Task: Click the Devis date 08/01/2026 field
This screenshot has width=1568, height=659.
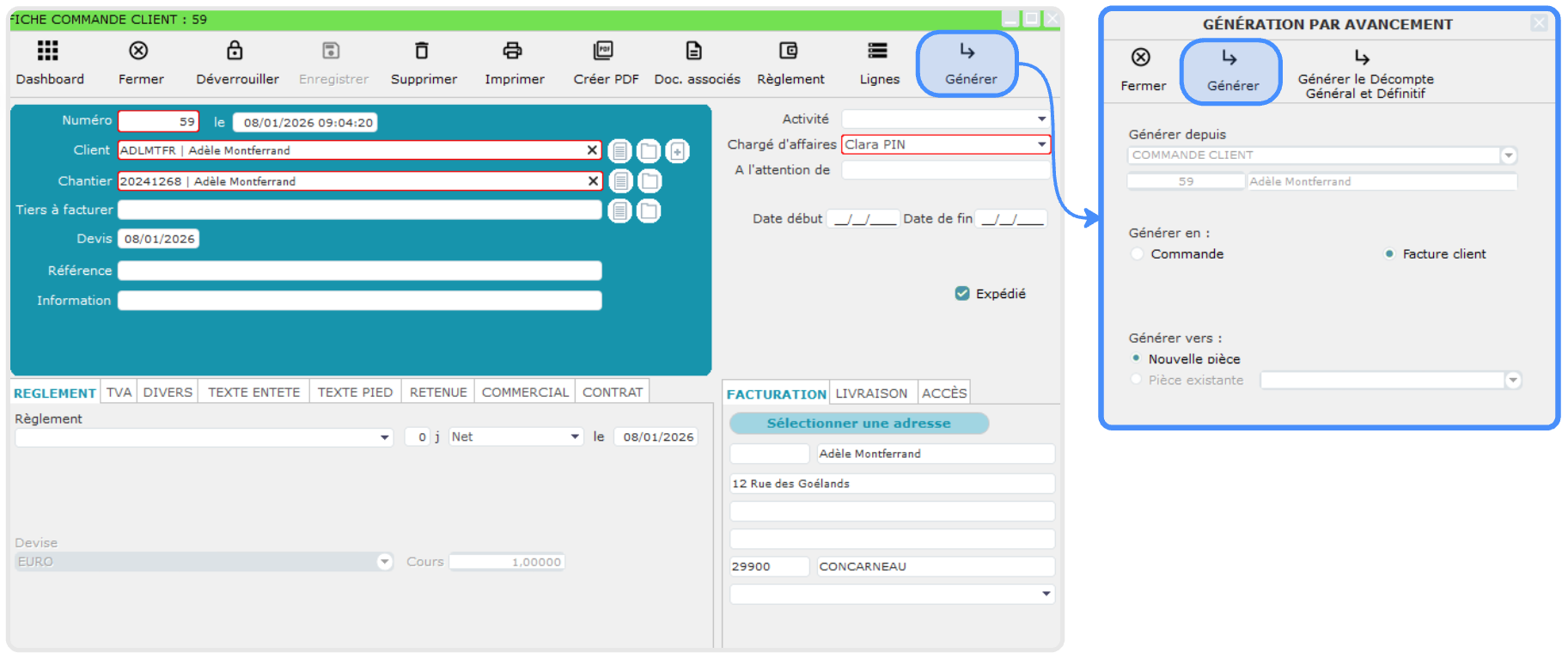Action: click(x=159, y=239)
